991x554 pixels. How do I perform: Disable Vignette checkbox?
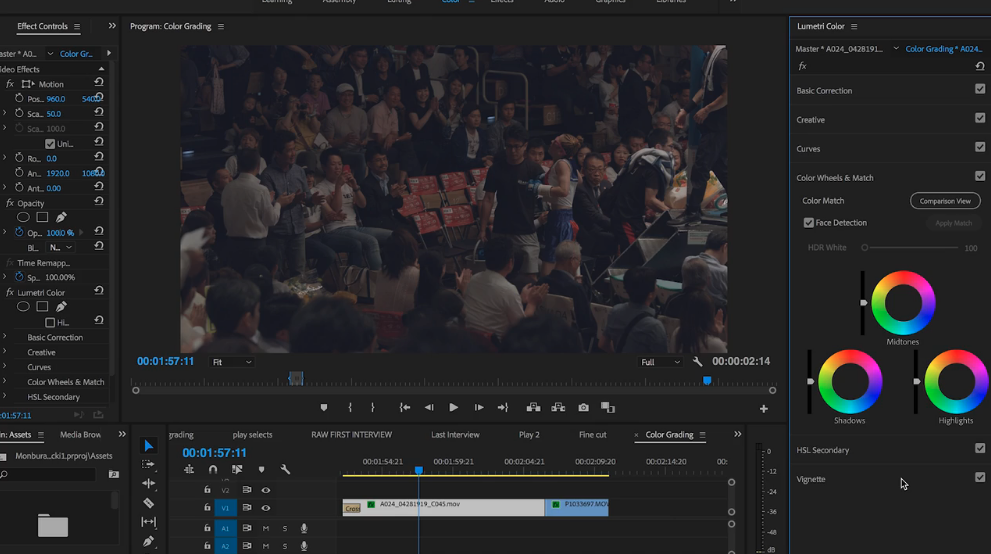click(980, 478)
